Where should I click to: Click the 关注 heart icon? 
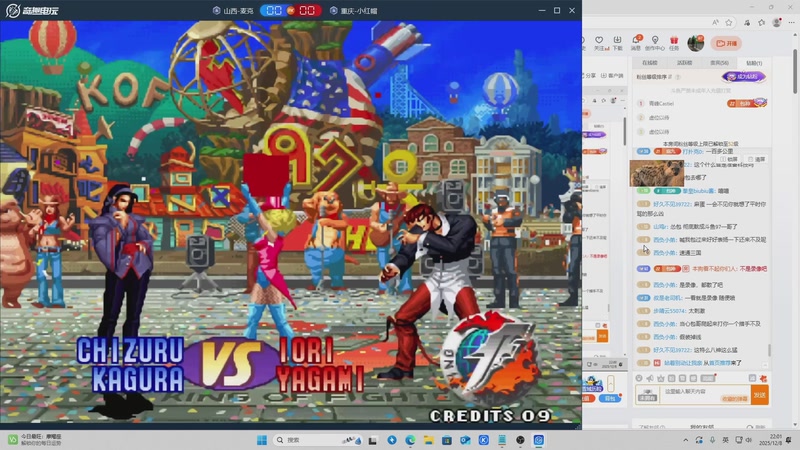tap(599, 40)
